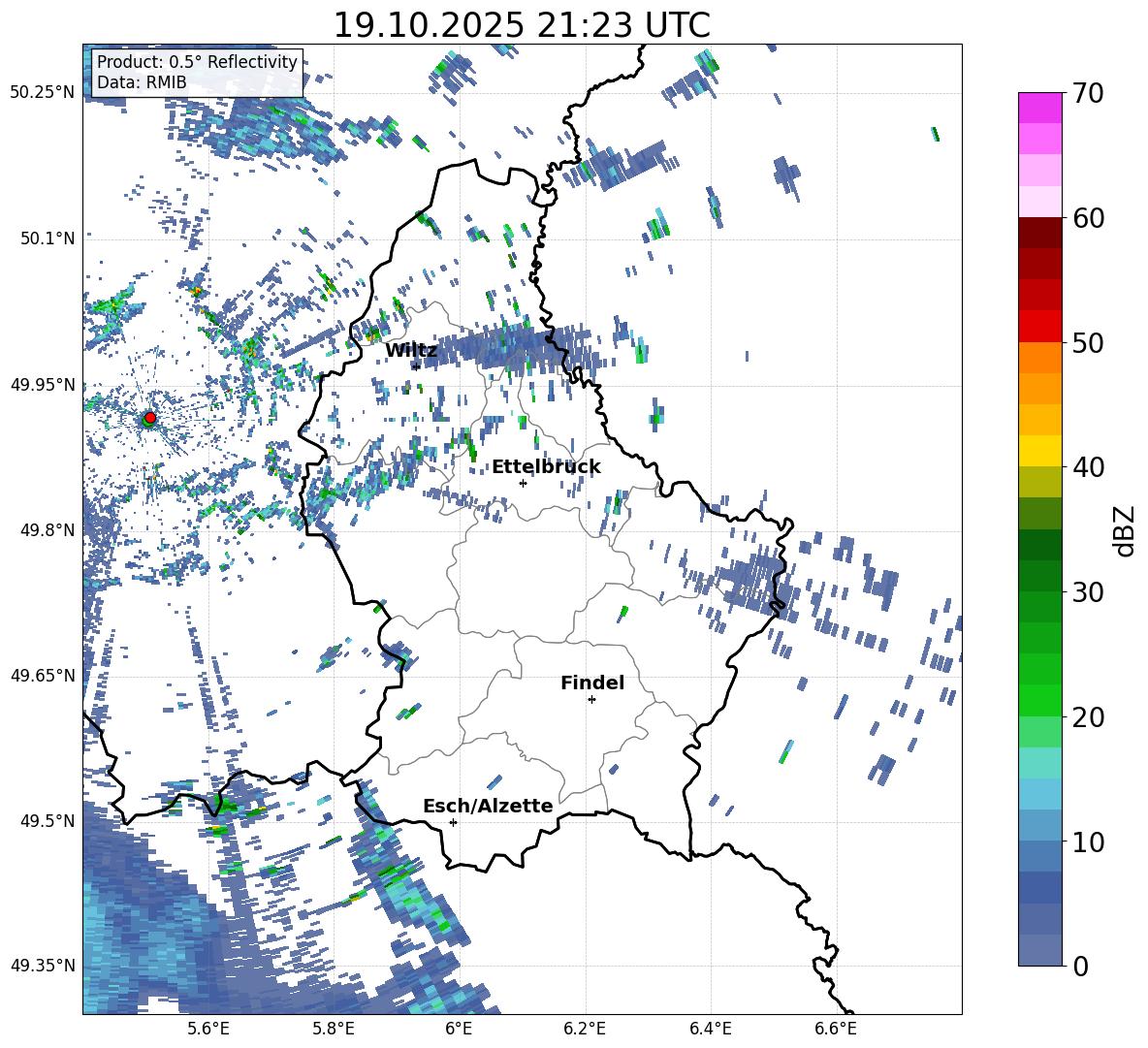Click the title 19.10.2025 21:23 UTC
The height and width of the screenshot is (1048, 1148).
pos(522,25)
